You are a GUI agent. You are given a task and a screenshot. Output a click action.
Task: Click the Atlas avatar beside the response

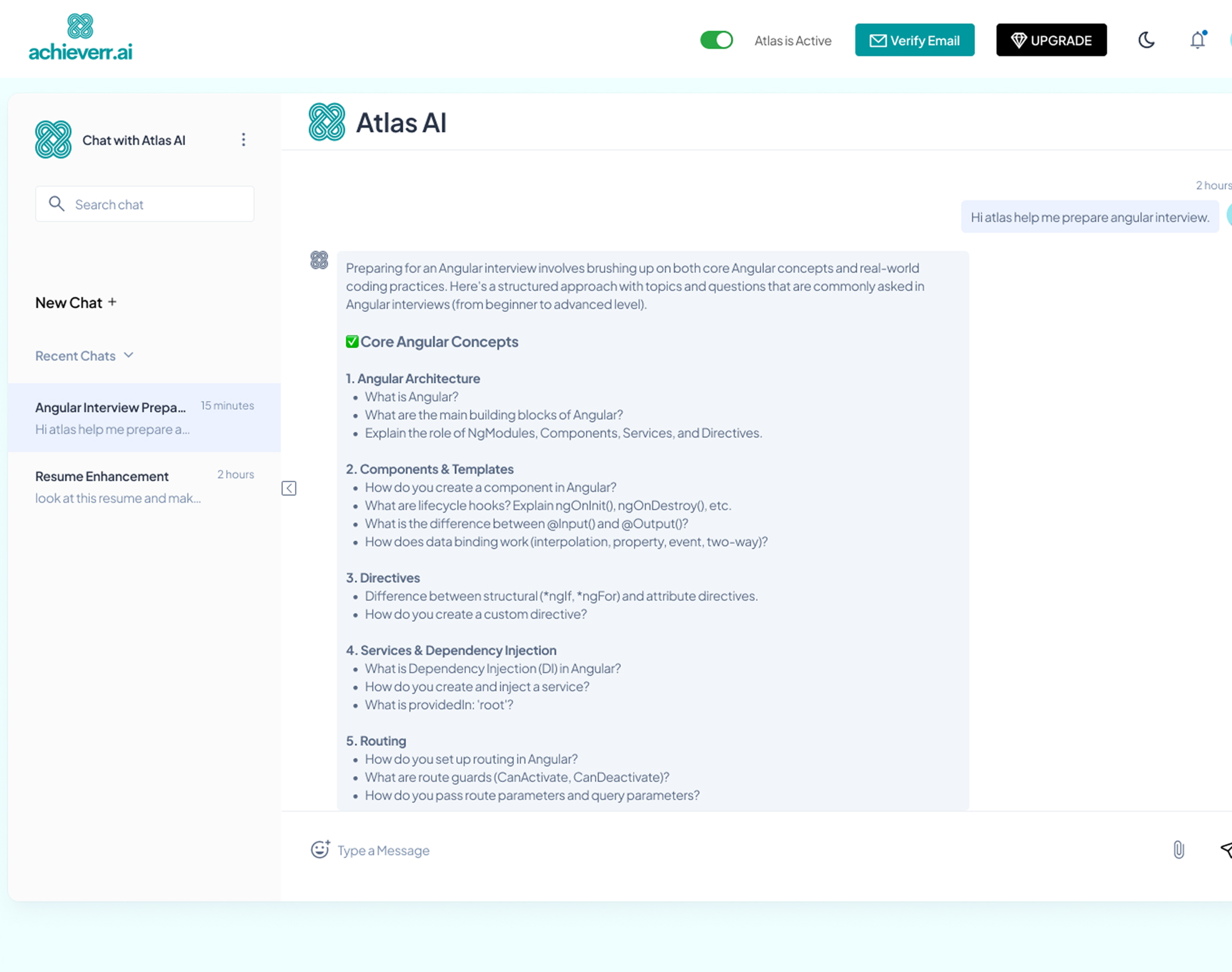319,260
